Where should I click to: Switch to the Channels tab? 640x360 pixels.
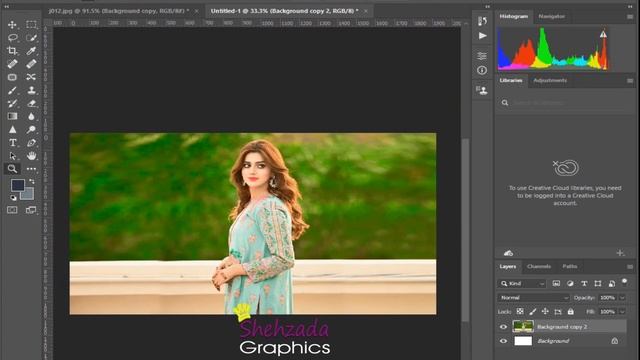pos(539,267)
